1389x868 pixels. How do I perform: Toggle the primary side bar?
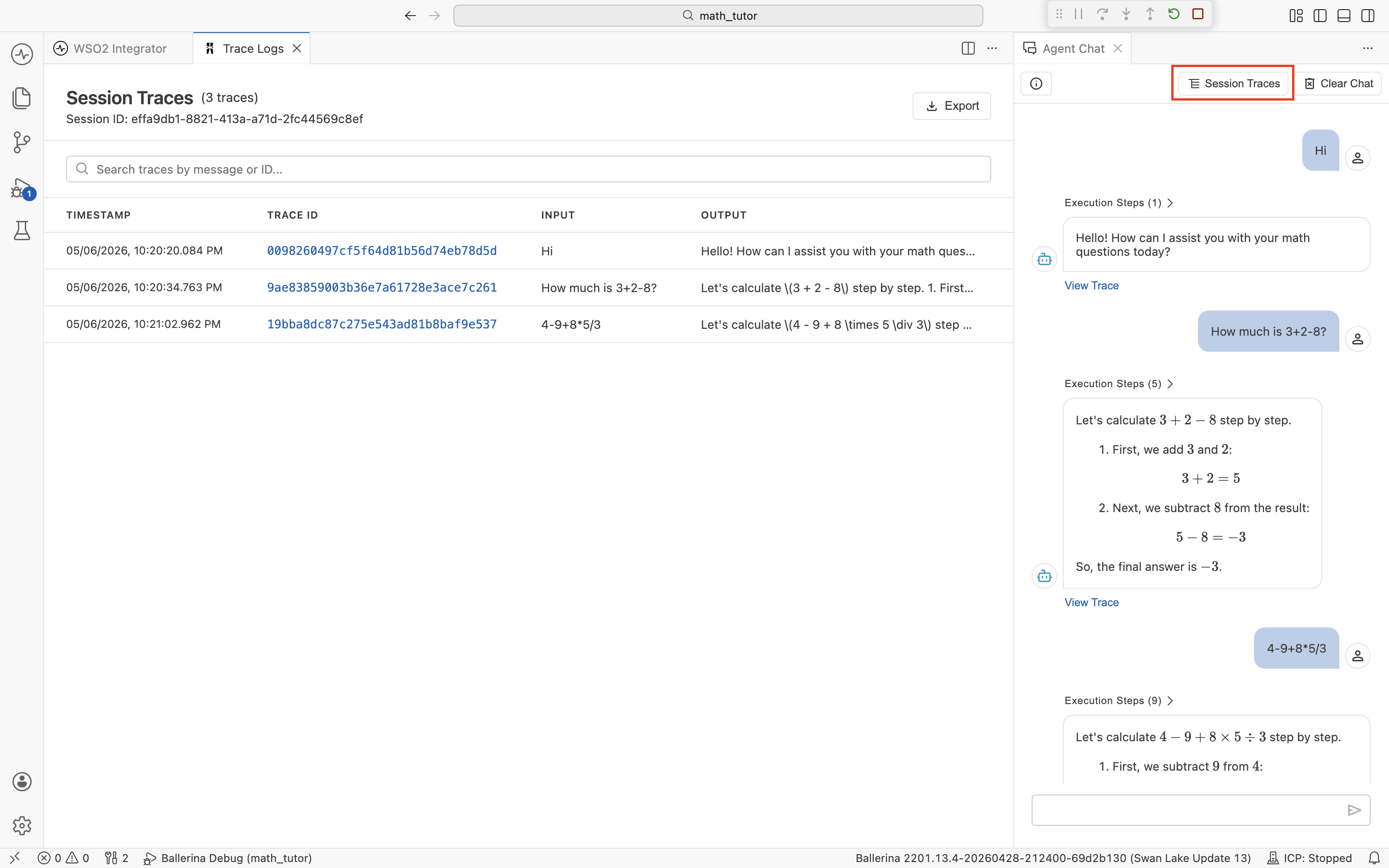(x=1320, y=16)
